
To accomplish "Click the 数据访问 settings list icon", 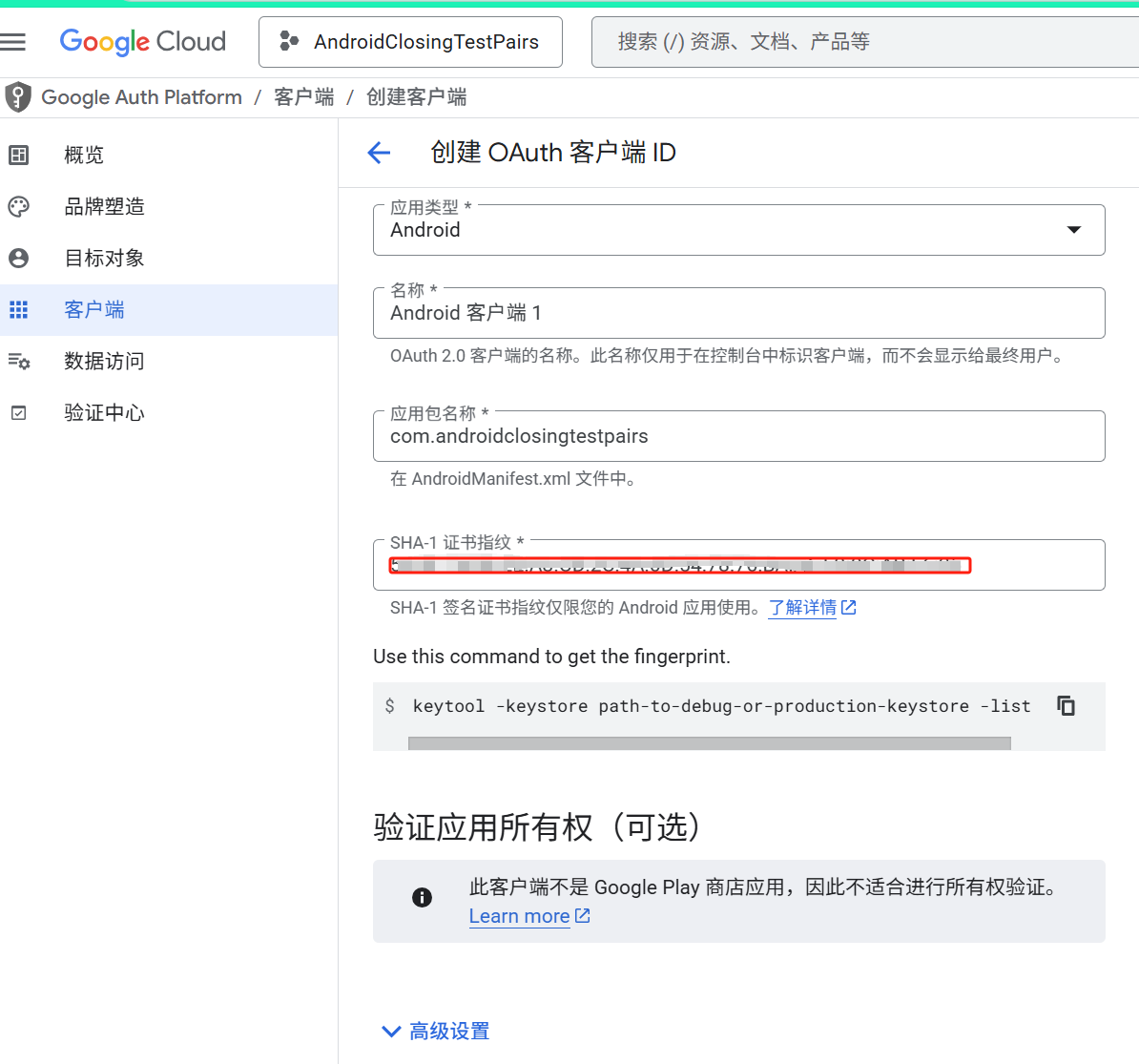I will pyautogui.click(x=19, y=362).
